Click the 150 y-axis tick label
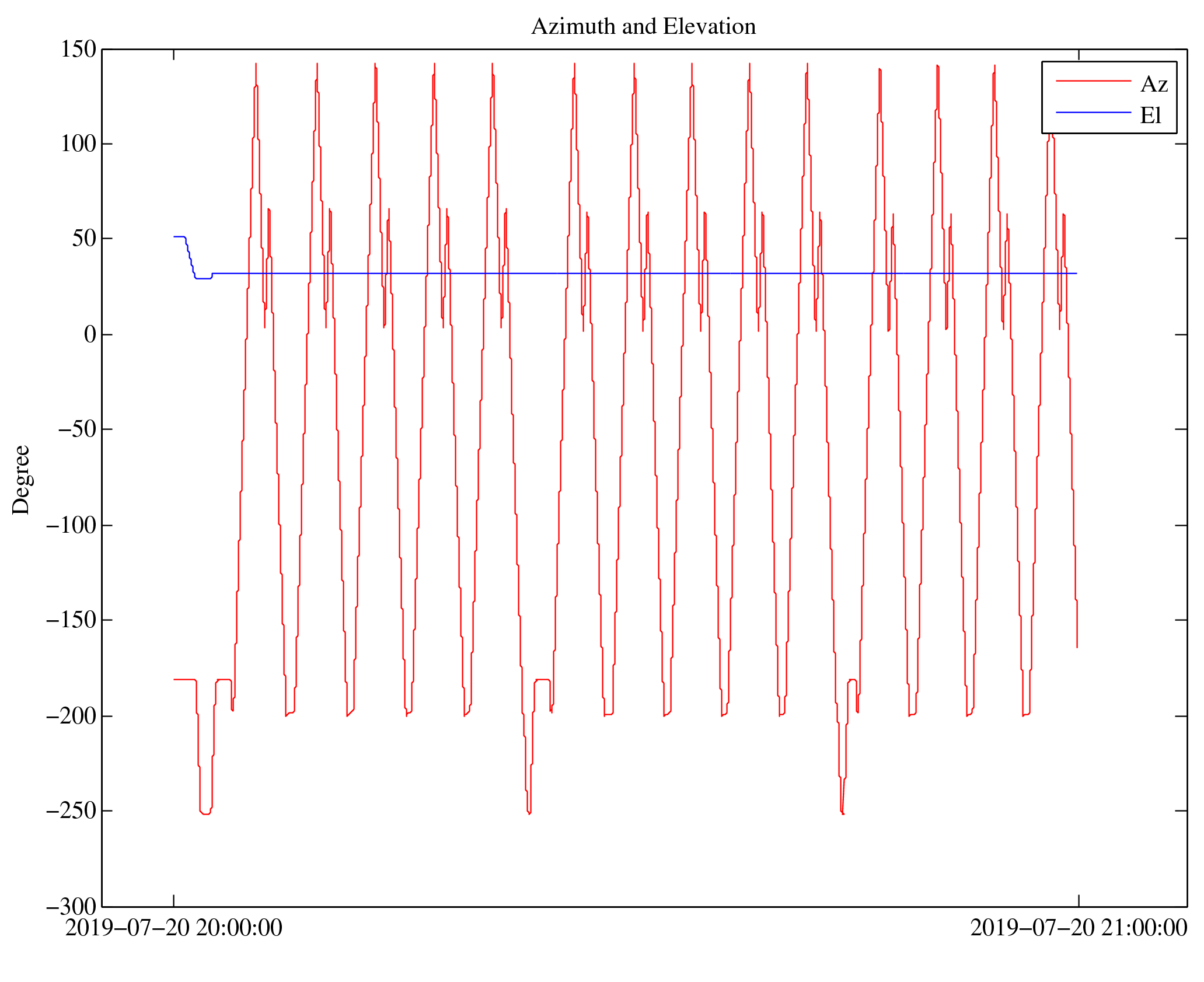The width and height of the screenshot is (1204, 982). click(x=78, y=50)
